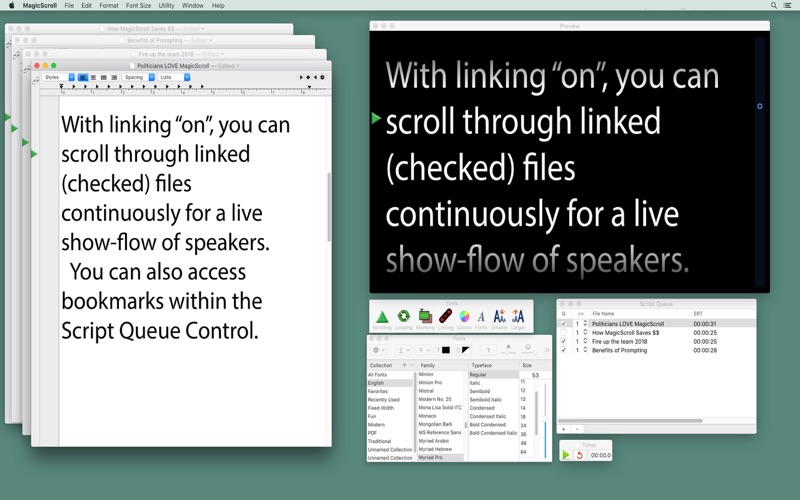This screenshot has height=500, width=800.
Task: Click the green cue arrow in Preview
Action: click(376, 118)
